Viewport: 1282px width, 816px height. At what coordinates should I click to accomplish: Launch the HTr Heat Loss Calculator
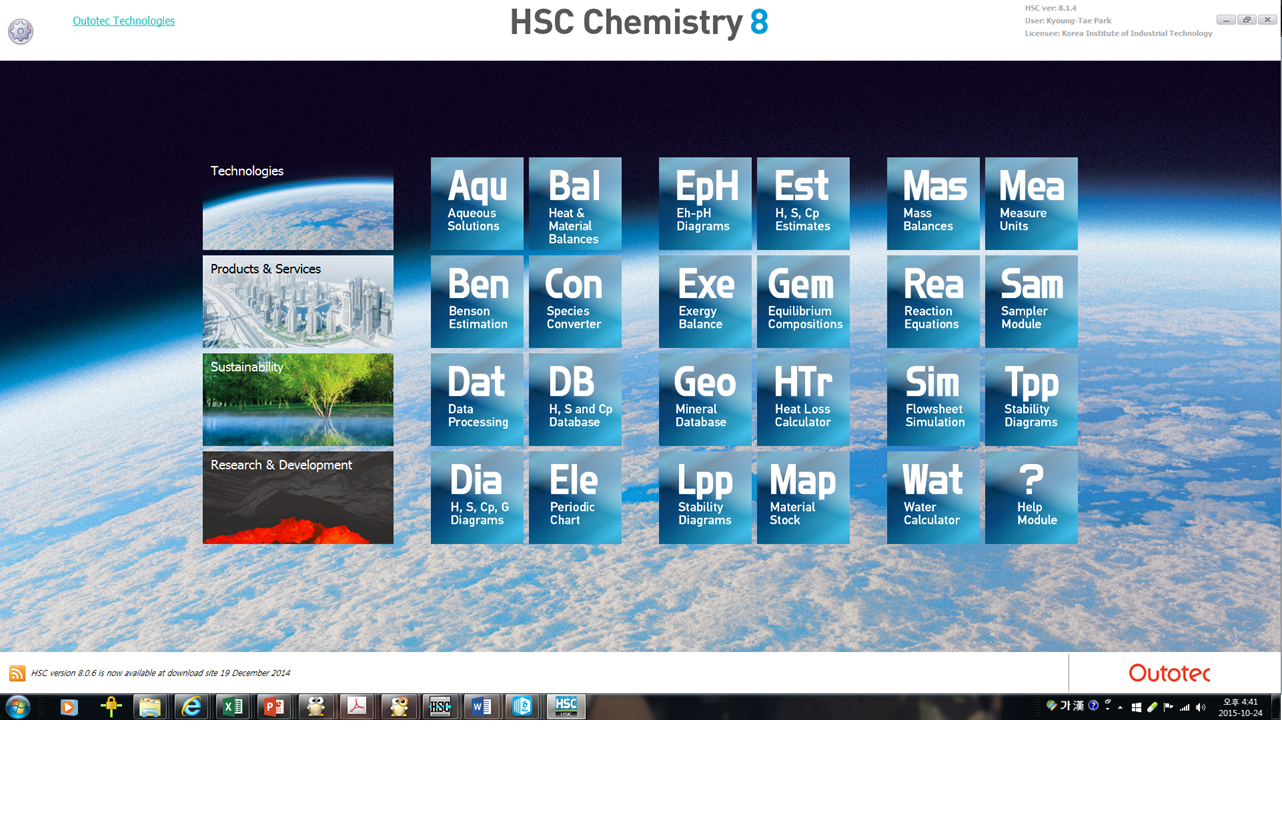tap(803, 399)
